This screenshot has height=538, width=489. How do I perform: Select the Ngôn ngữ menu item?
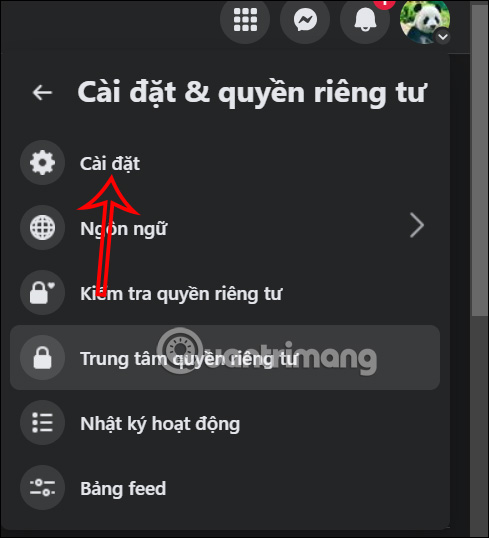coord(225,227)
